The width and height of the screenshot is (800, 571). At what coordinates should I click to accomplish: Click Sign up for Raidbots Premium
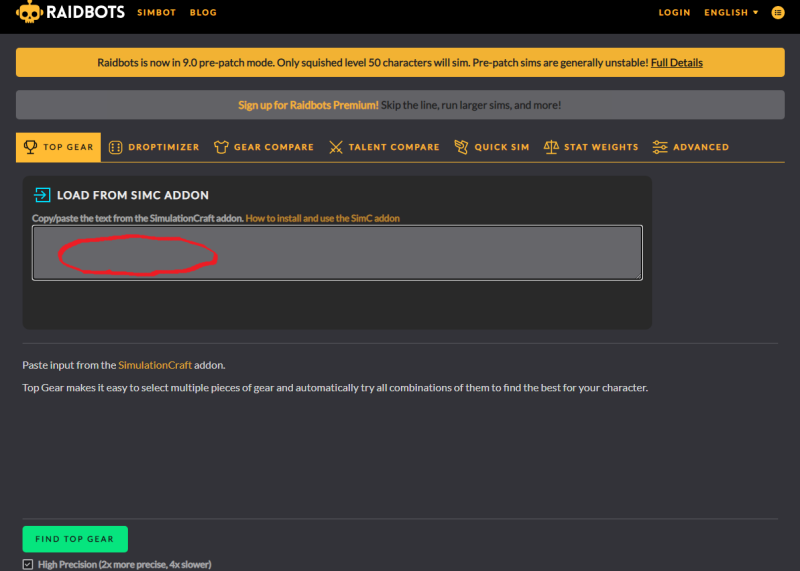[308, 105]
